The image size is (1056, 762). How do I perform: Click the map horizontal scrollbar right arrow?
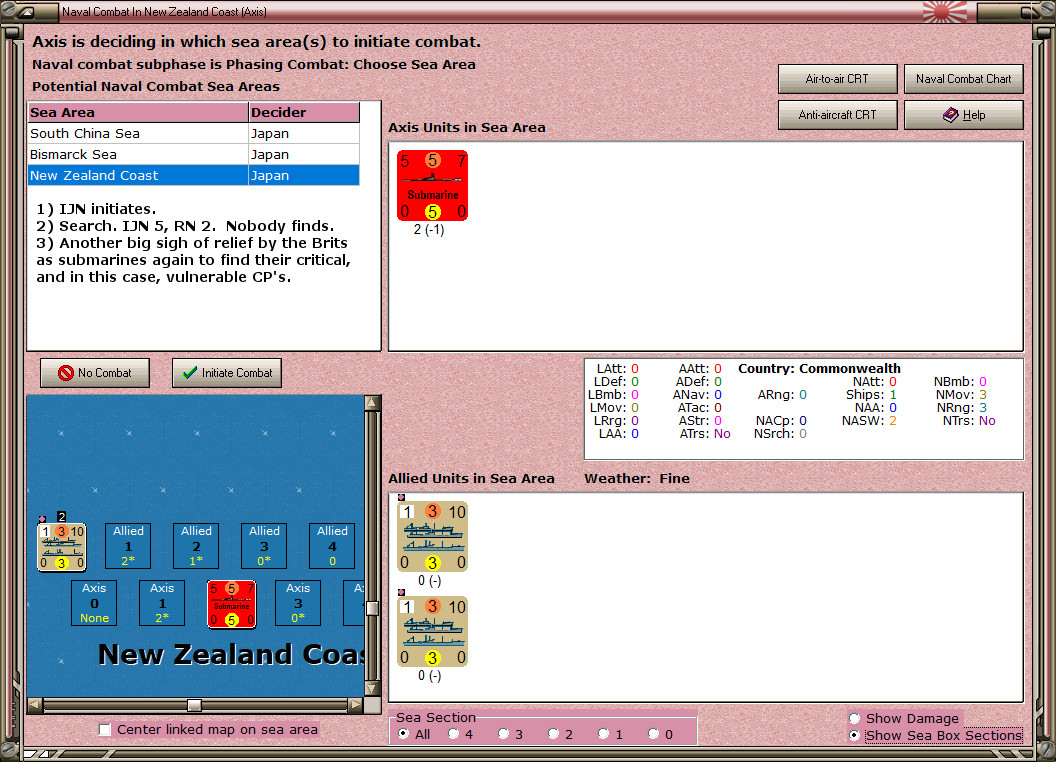click(356, 705)
